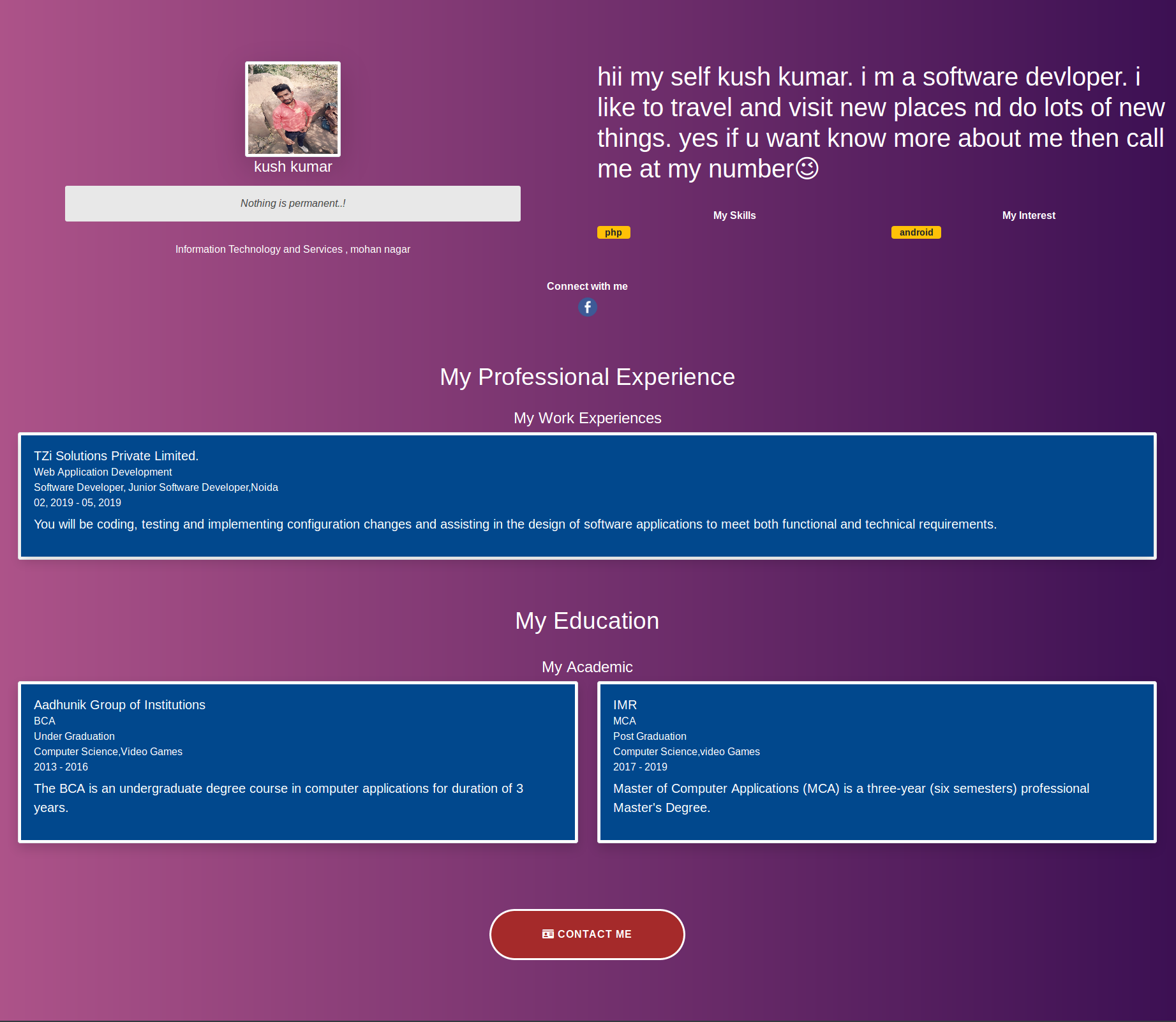Toggle the android skill highlight
This screenshot has height=1022, width=1176.
(x=916, y=232)
